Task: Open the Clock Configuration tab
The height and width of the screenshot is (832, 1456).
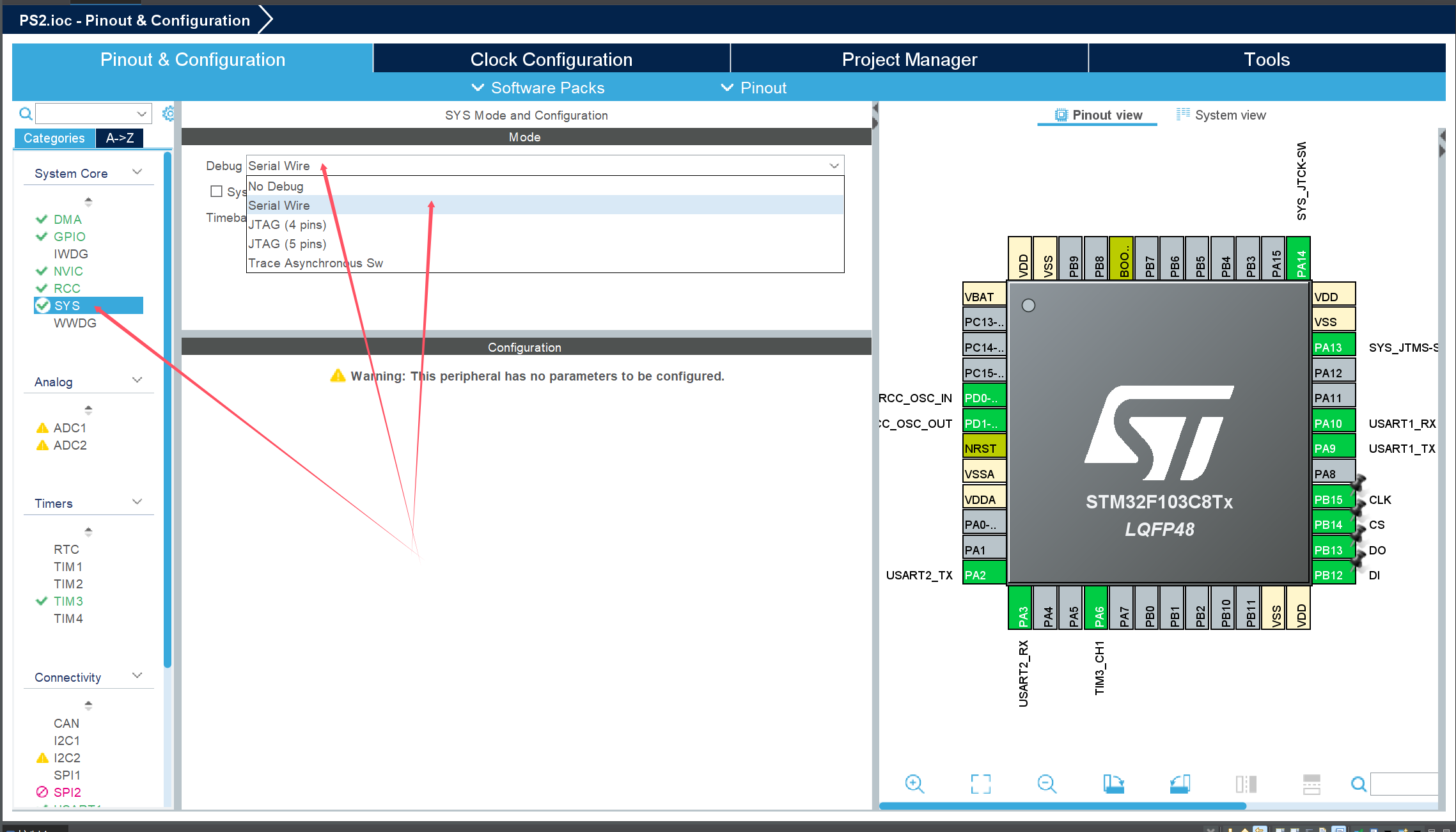Action: tap(551, 59)
